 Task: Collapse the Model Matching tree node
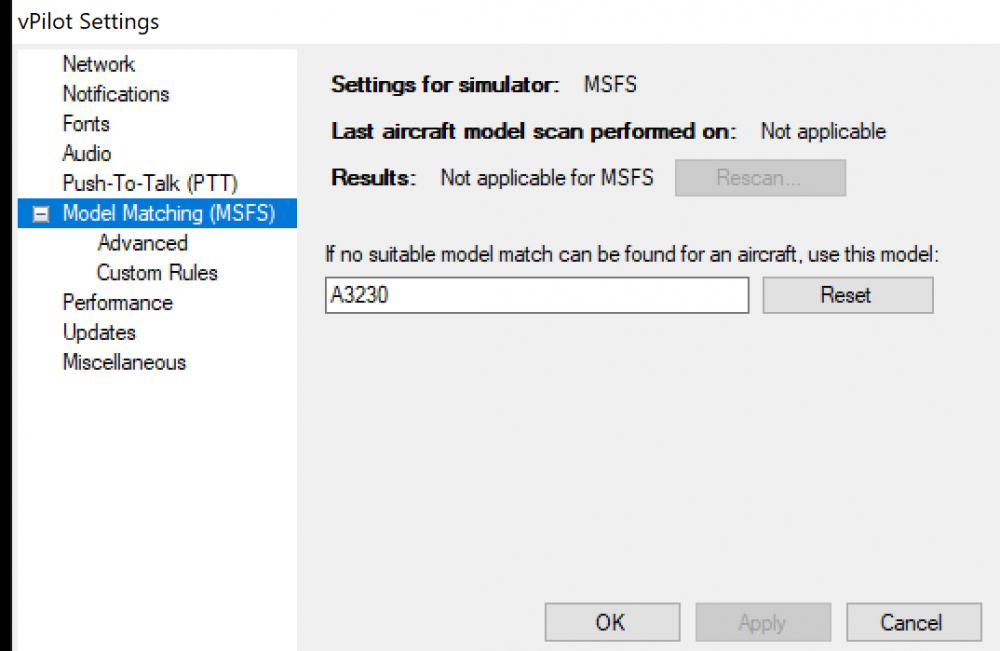click(x=41, y=214)
